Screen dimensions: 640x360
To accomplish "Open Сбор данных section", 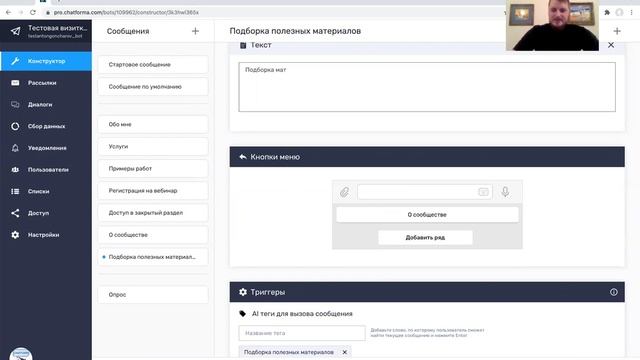I will [46, 126].
